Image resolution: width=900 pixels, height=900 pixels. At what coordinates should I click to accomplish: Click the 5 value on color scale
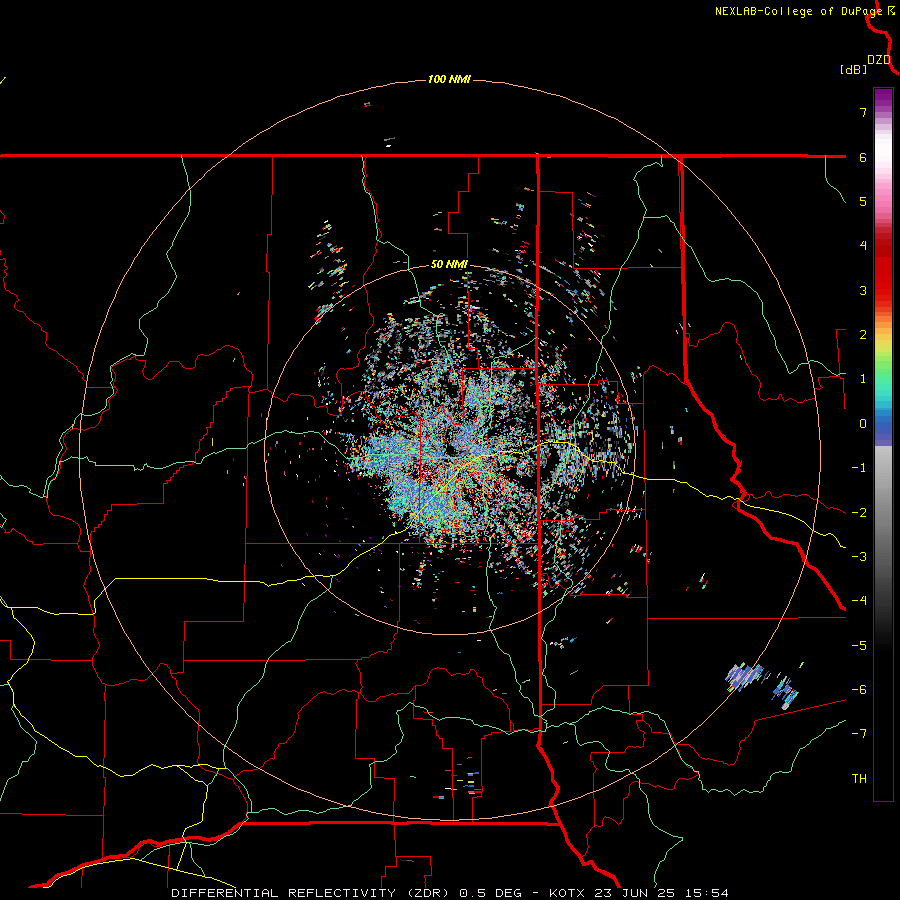(863, 201)
